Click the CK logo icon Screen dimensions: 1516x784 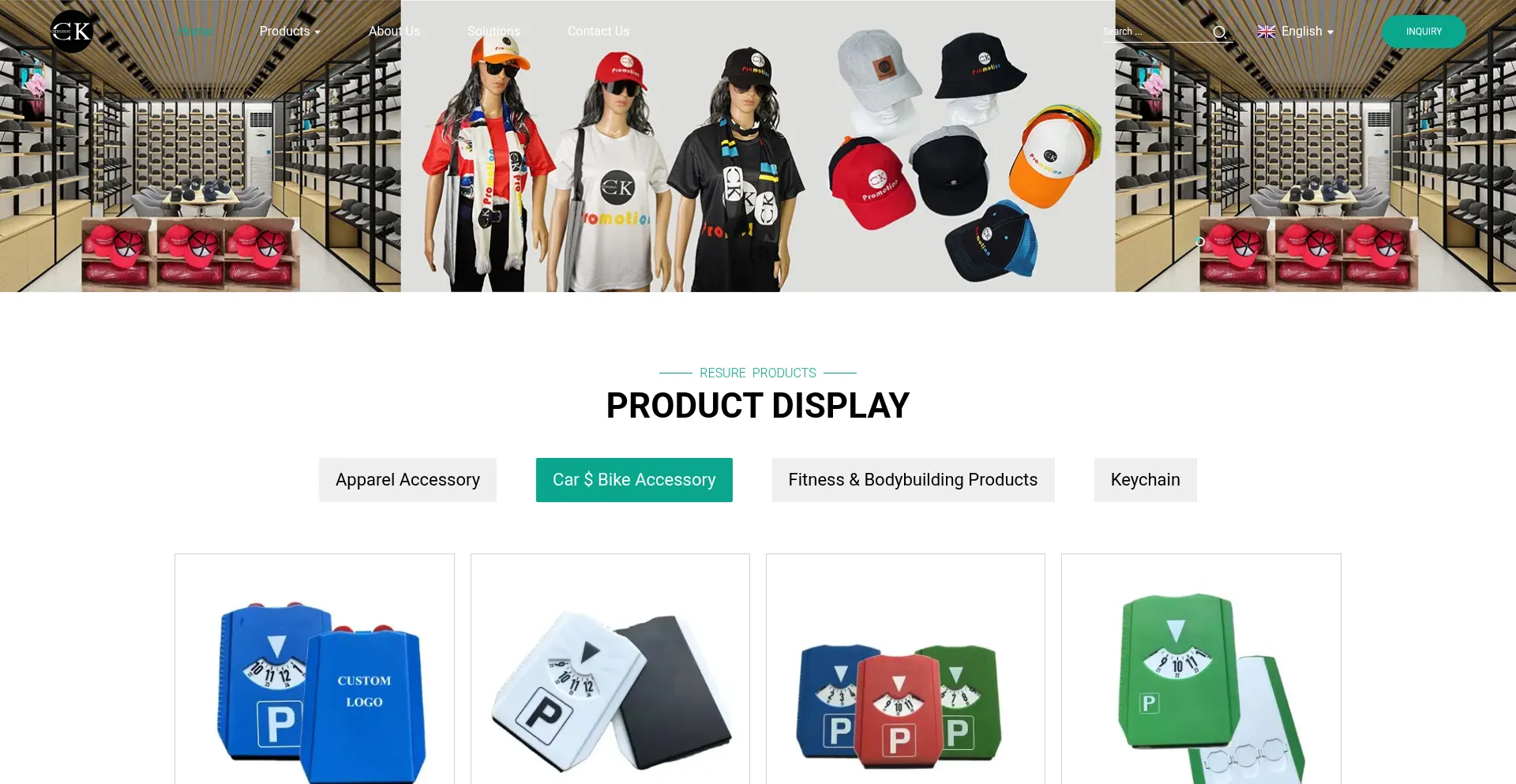[72, 32]
